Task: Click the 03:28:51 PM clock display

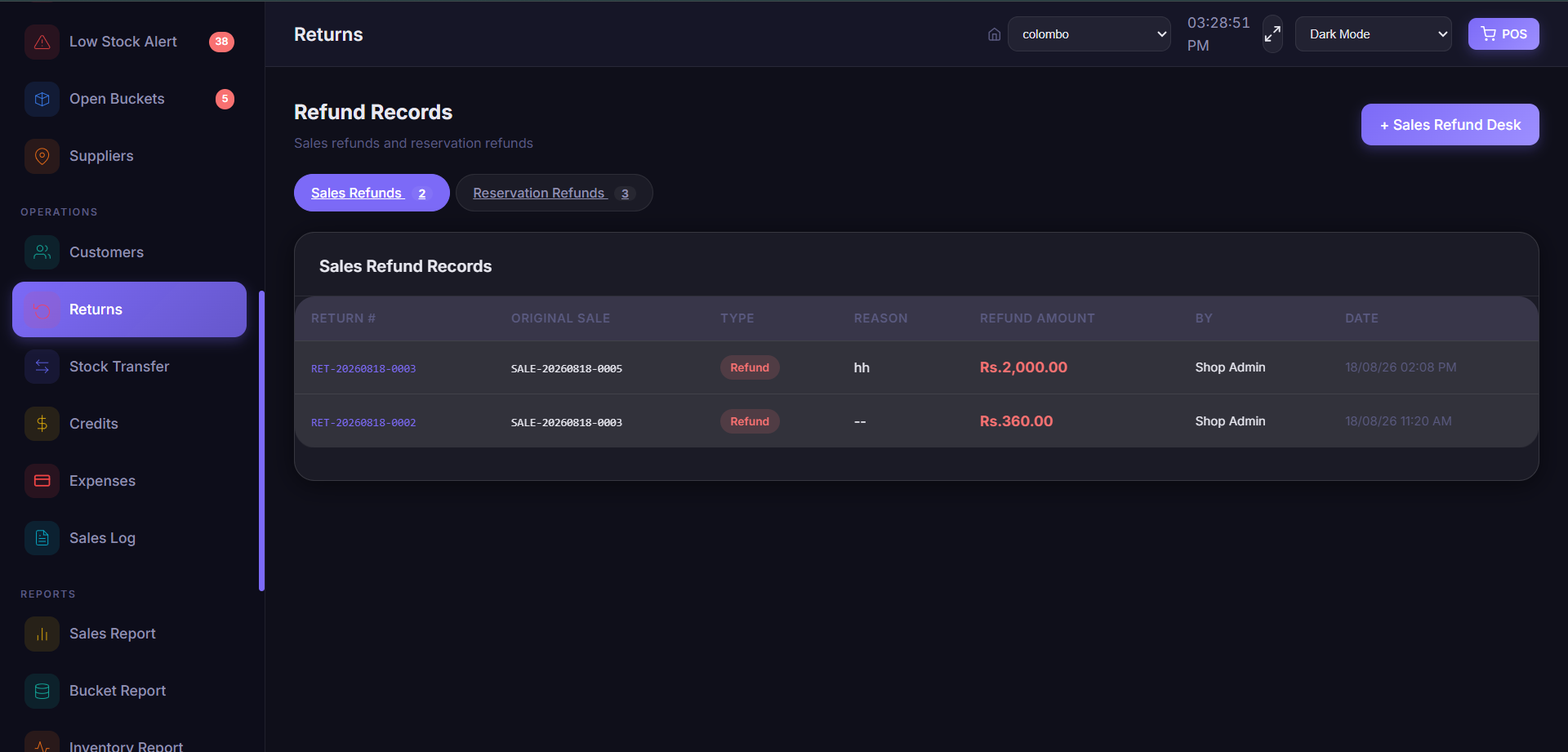Action: pos(1218,34)
